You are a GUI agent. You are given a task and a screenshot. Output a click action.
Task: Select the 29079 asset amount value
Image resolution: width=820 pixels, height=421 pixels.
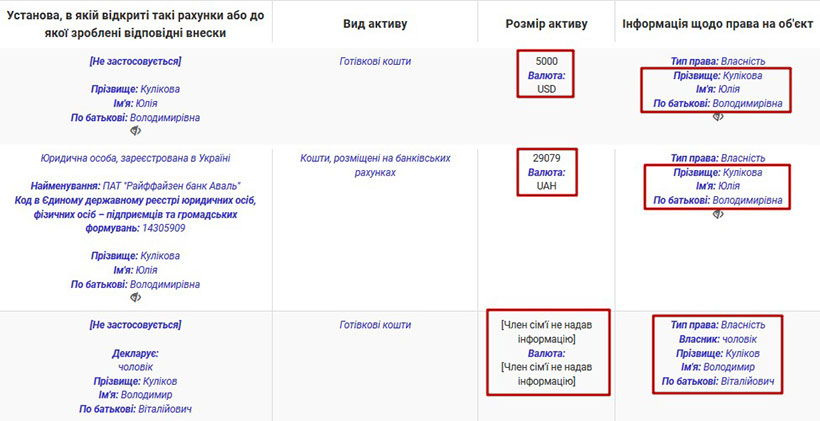pyautogui.click(x=546, y=158)
